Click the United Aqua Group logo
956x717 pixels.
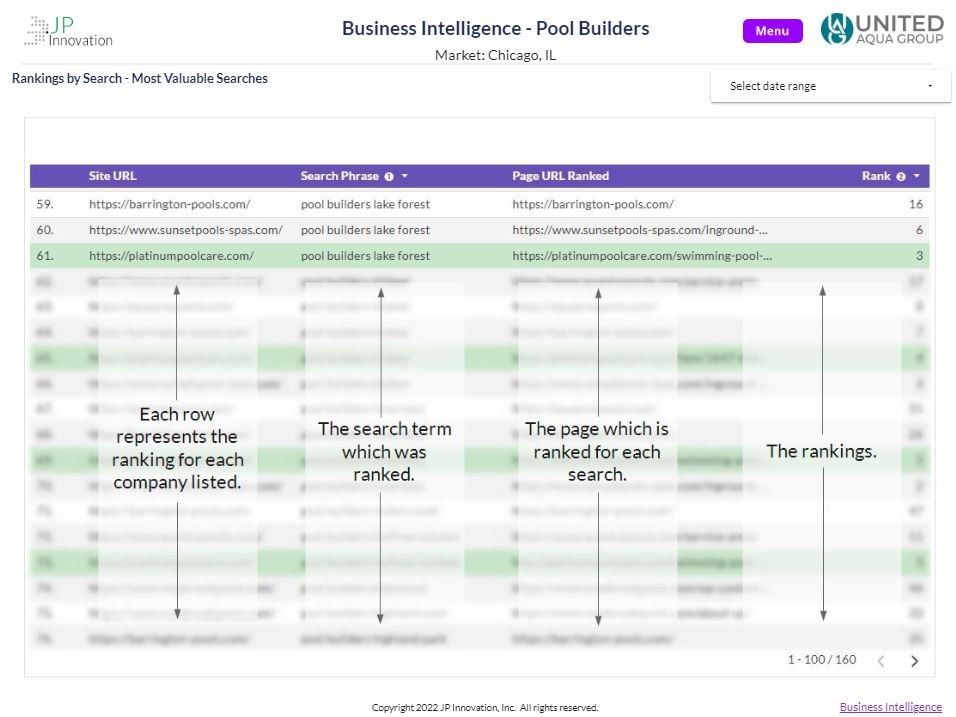[882, 29]
